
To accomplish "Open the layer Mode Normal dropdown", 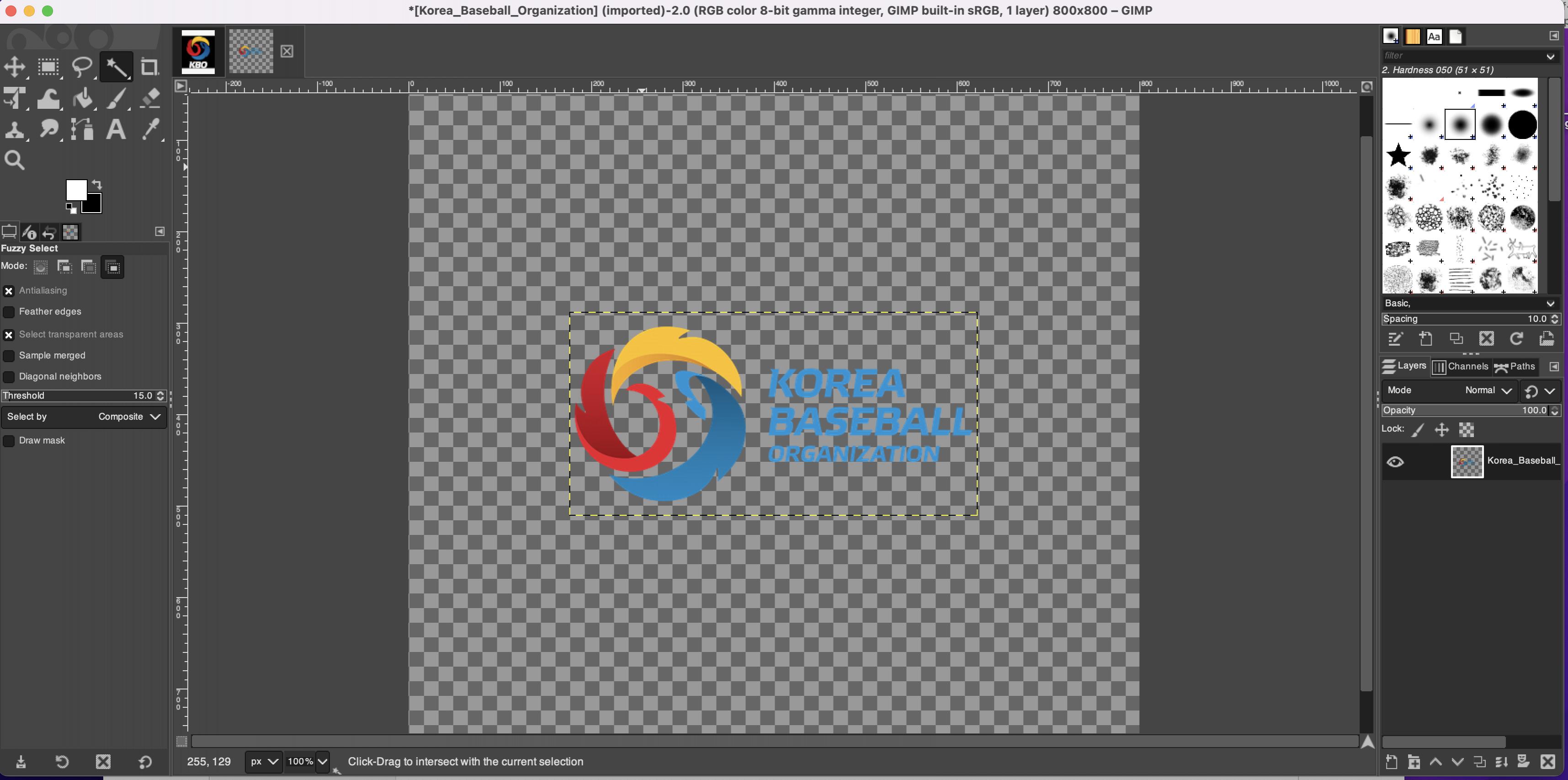I will 1449,390.
